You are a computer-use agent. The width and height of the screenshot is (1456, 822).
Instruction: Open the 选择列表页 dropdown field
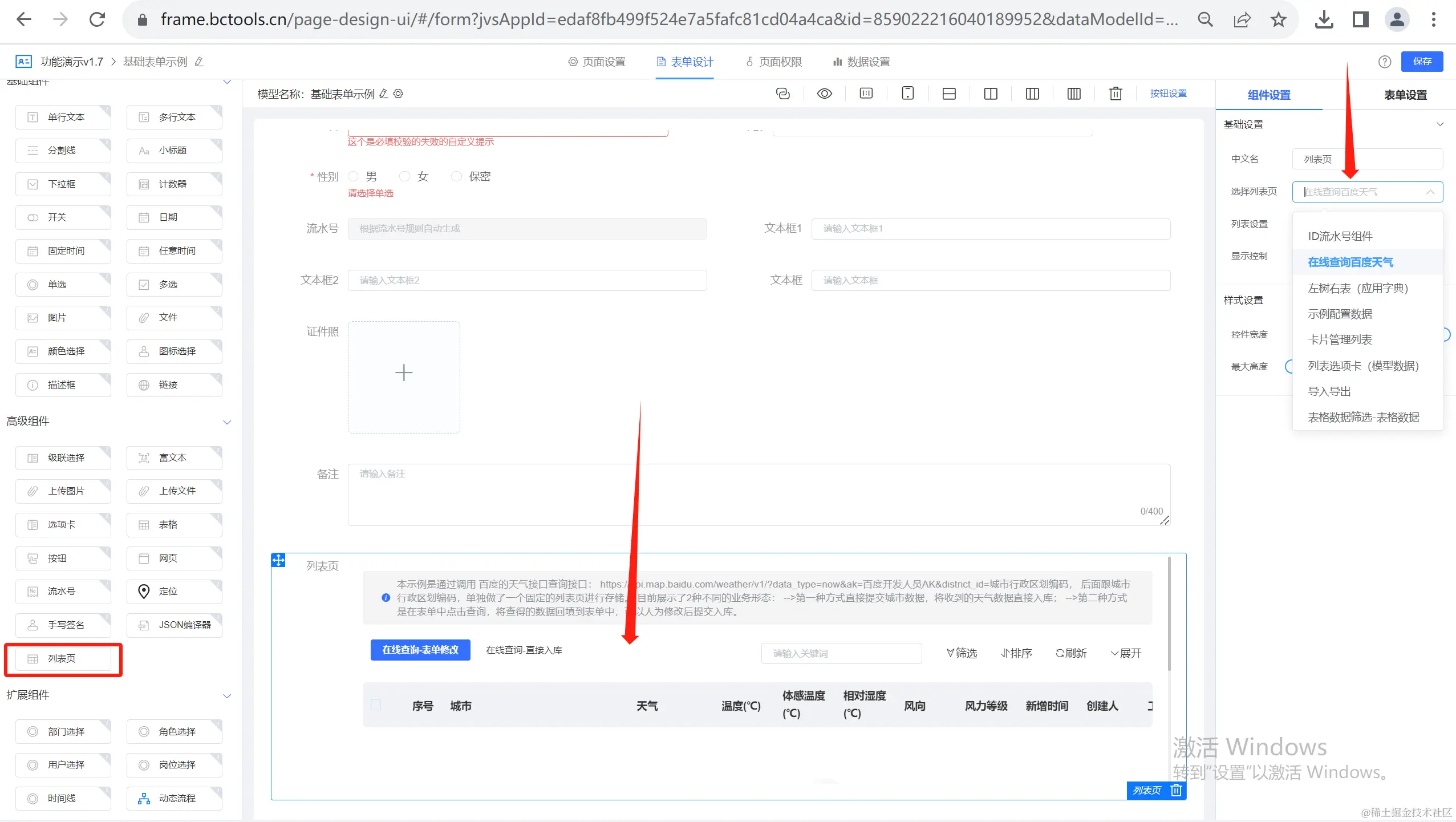(1367, 192)
